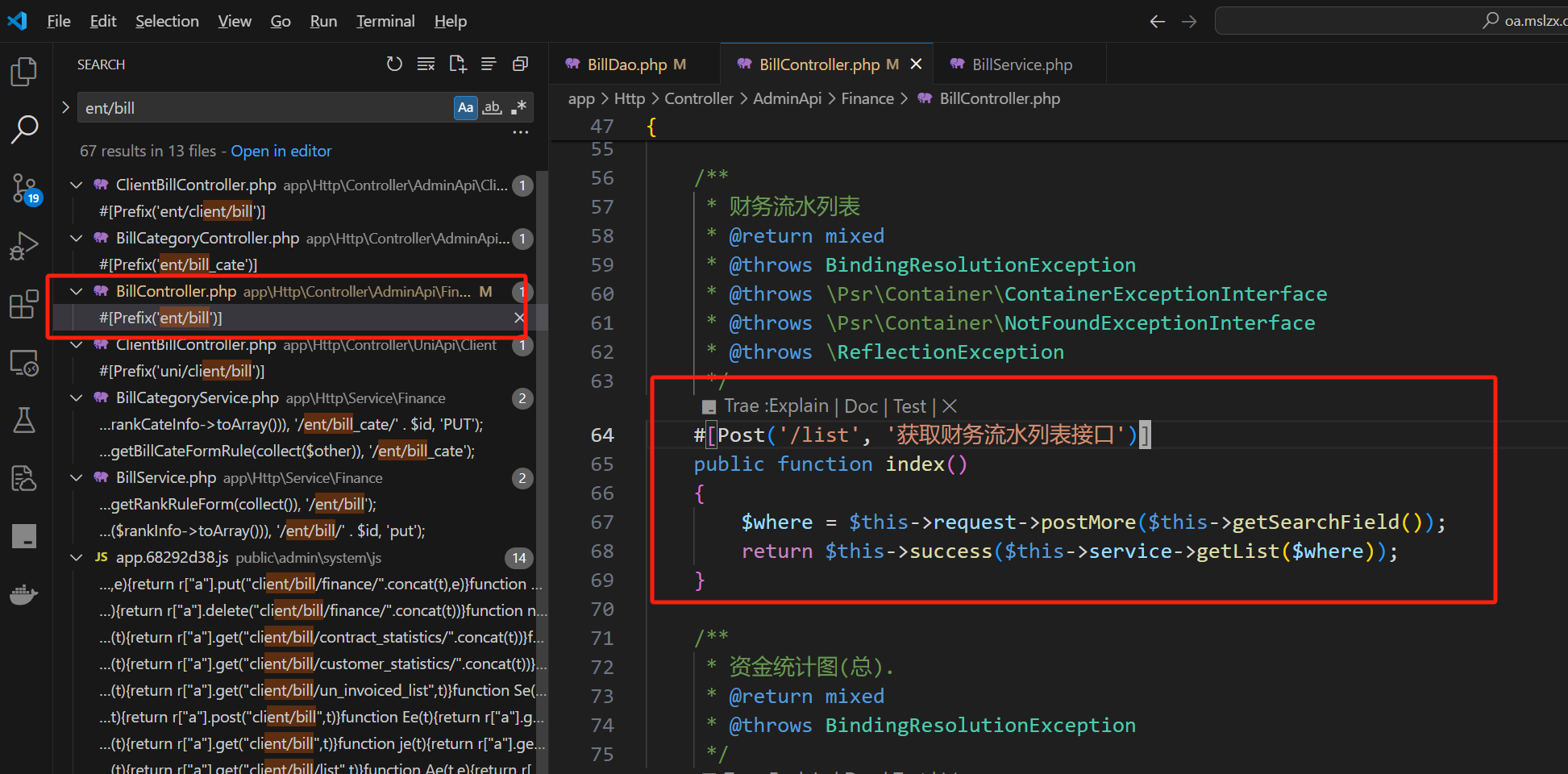Click the VS Code logo icon
Viewport: 1568px width, 774px height.
point(18,21)
